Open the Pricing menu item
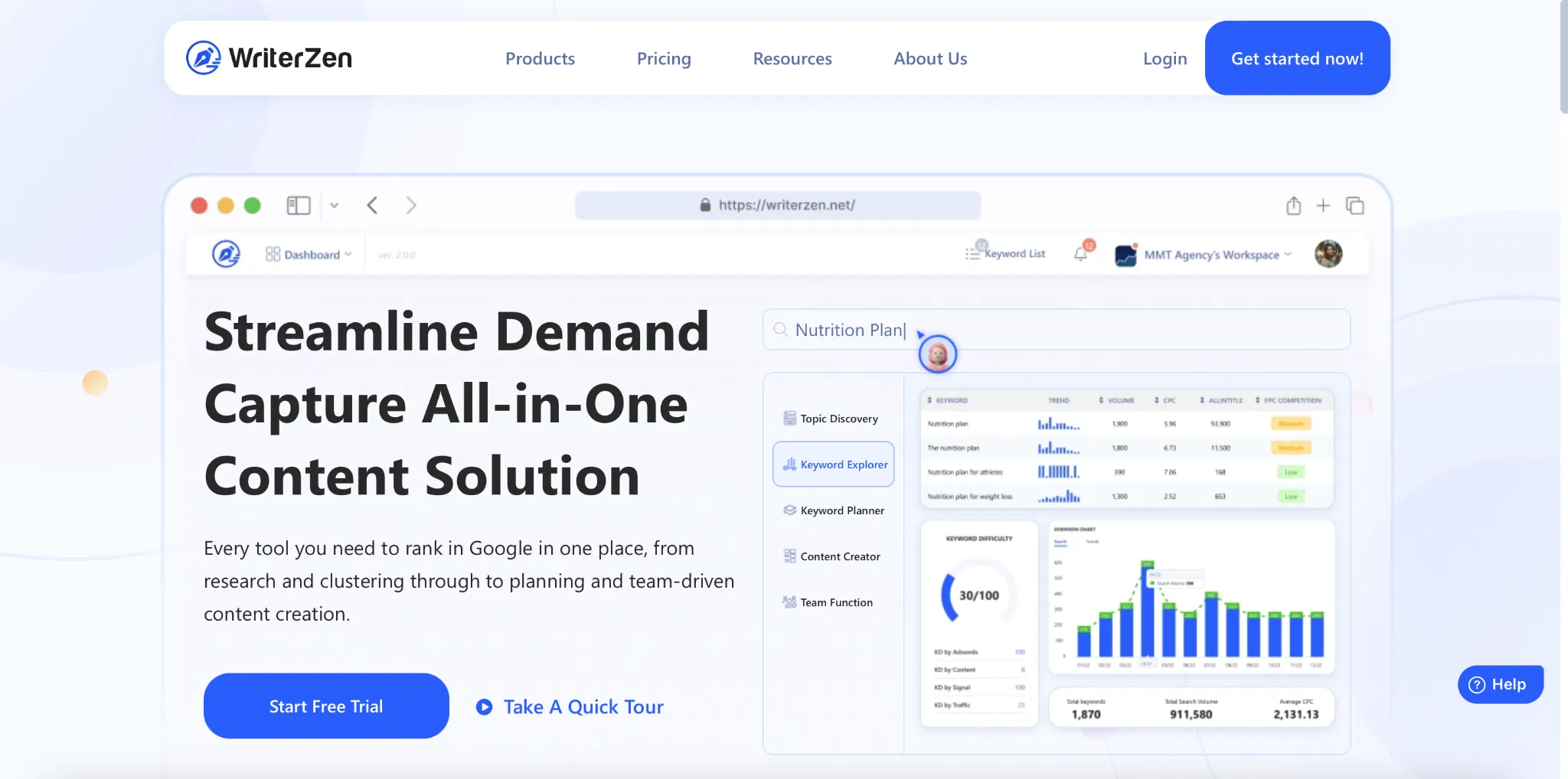This screenshot has width=1568, height=779. tap(664, 59)
